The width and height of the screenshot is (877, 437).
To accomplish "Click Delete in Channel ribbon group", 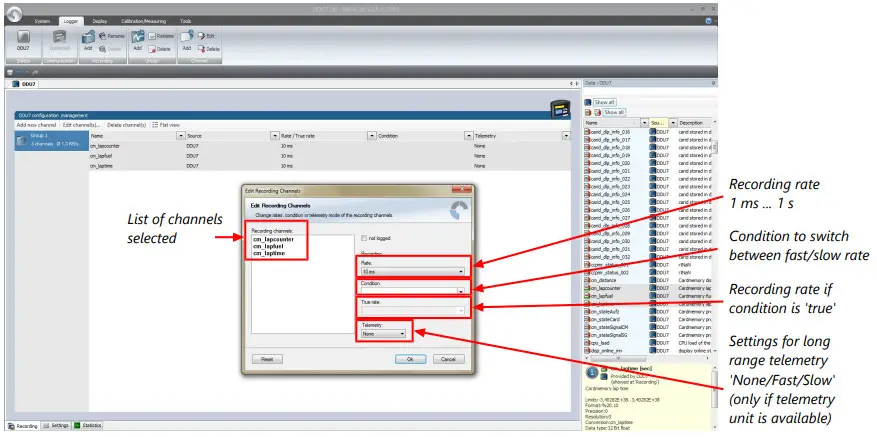I will (209, 49).
